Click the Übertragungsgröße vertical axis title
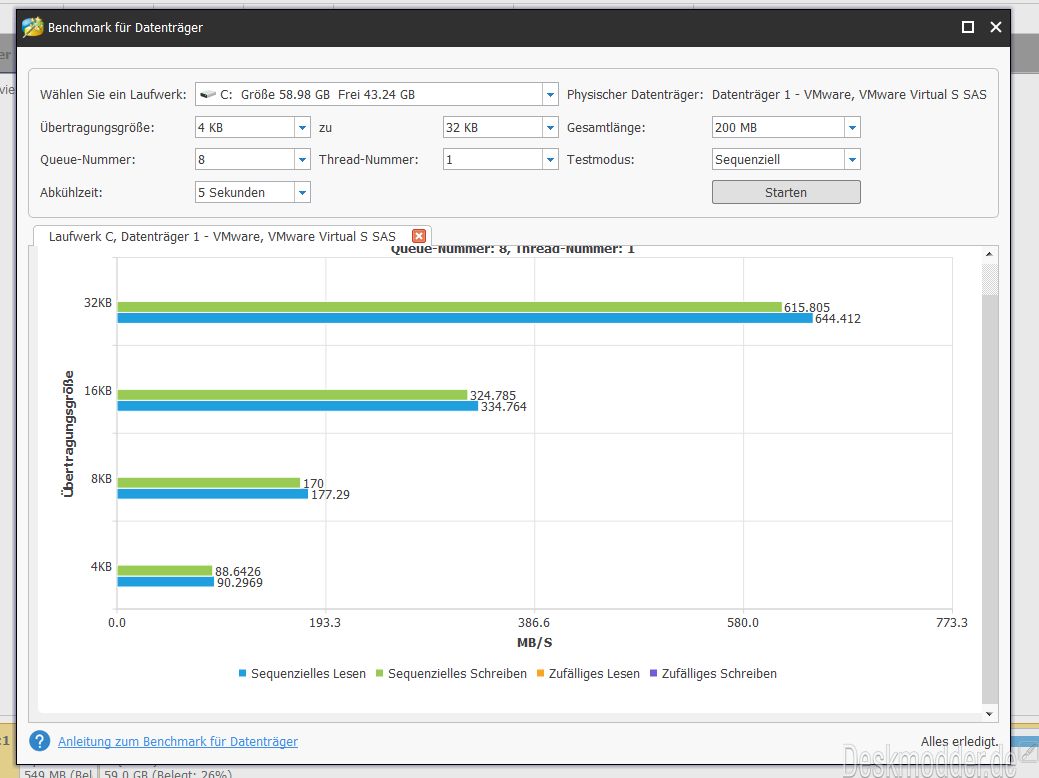Viewport: 1039px width, 778px height. (x=68, y=433)
